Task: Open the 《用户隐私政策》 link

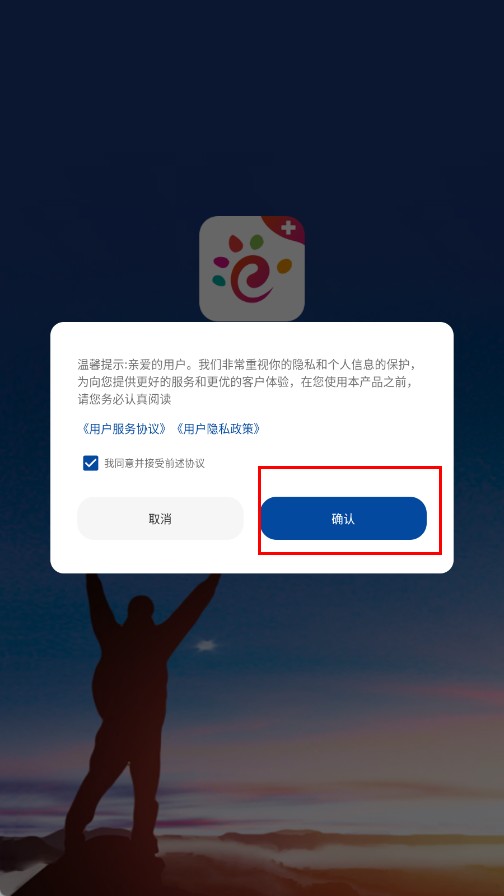Action: (218, 429)
